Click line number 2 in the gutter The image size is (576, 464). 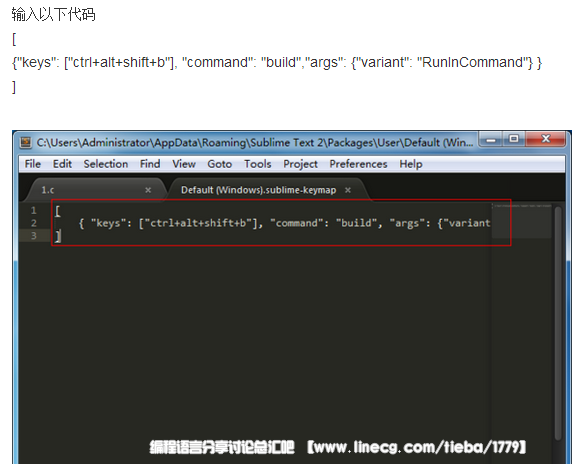[33, 223]
